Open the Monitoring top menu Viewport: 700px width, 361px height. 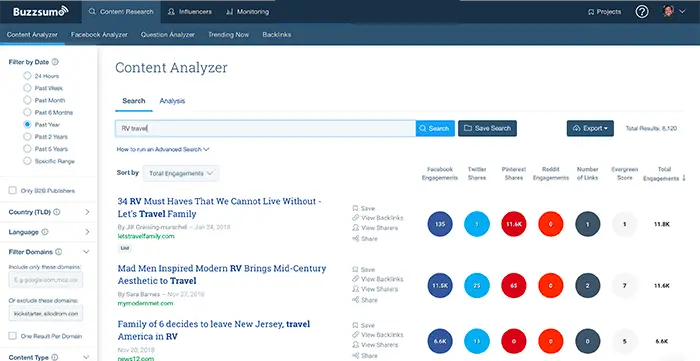click(247, 12)
